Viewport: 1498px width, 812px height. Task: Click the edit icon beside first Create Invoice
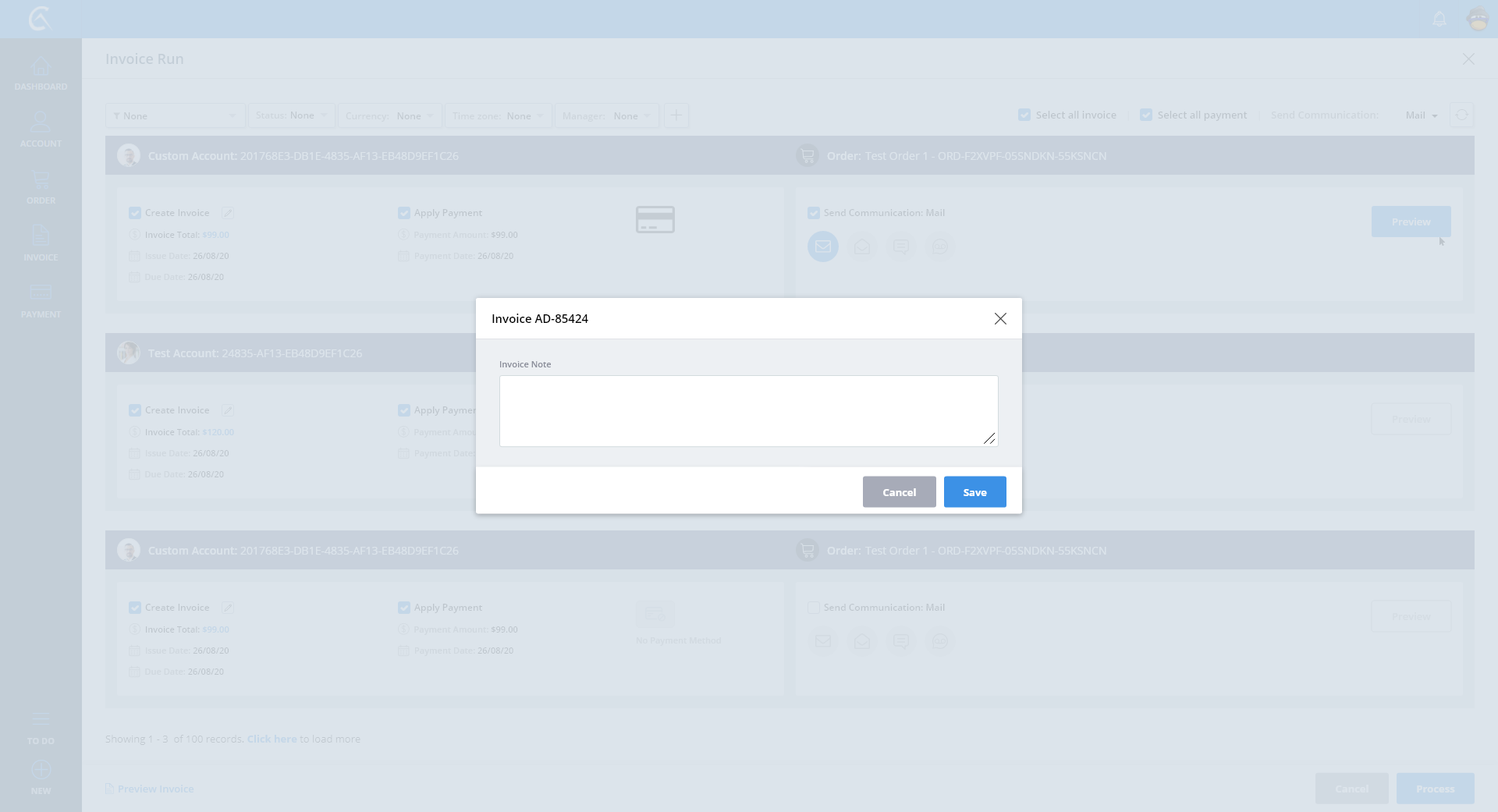tap(227, 213)
